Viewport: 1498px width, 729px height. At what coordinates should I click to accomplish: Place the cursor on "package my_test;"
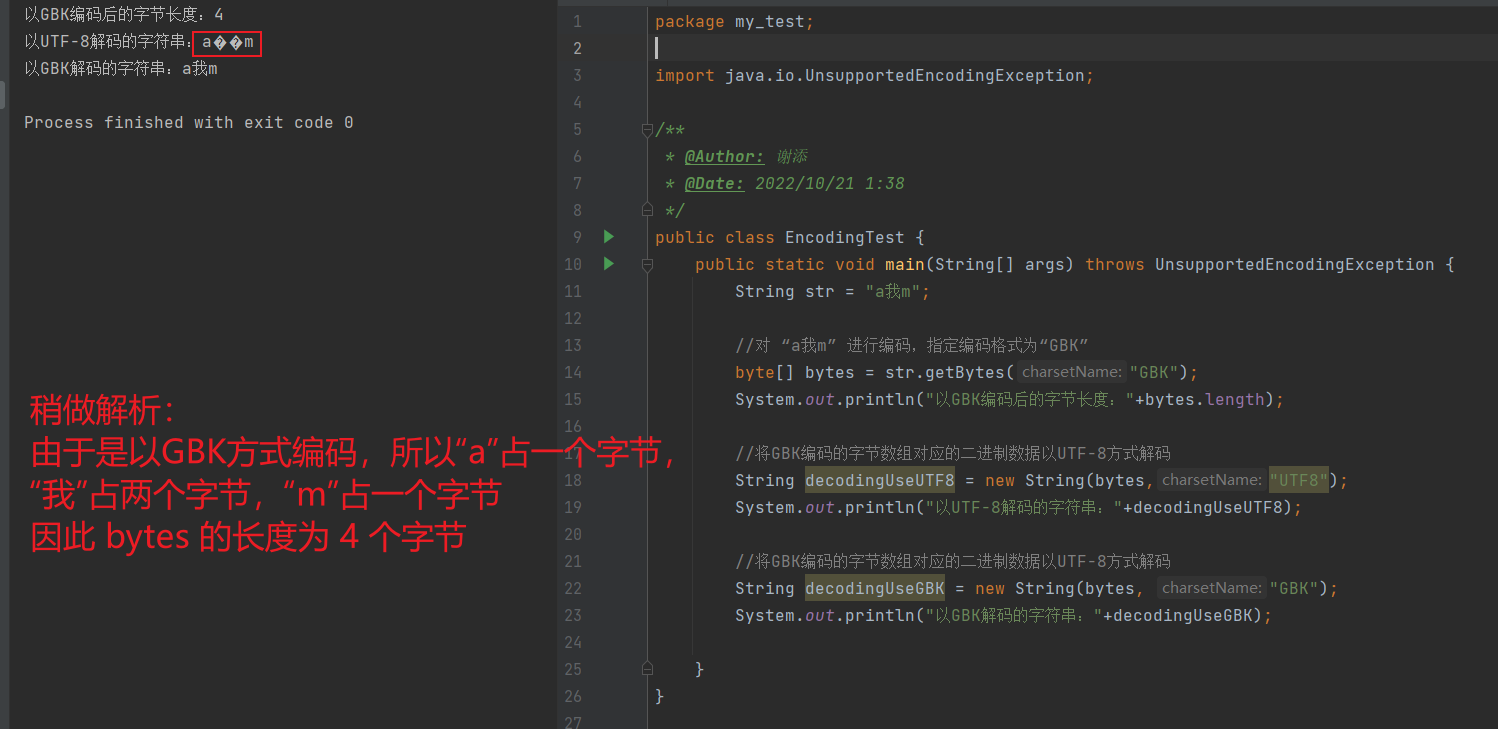735,21
